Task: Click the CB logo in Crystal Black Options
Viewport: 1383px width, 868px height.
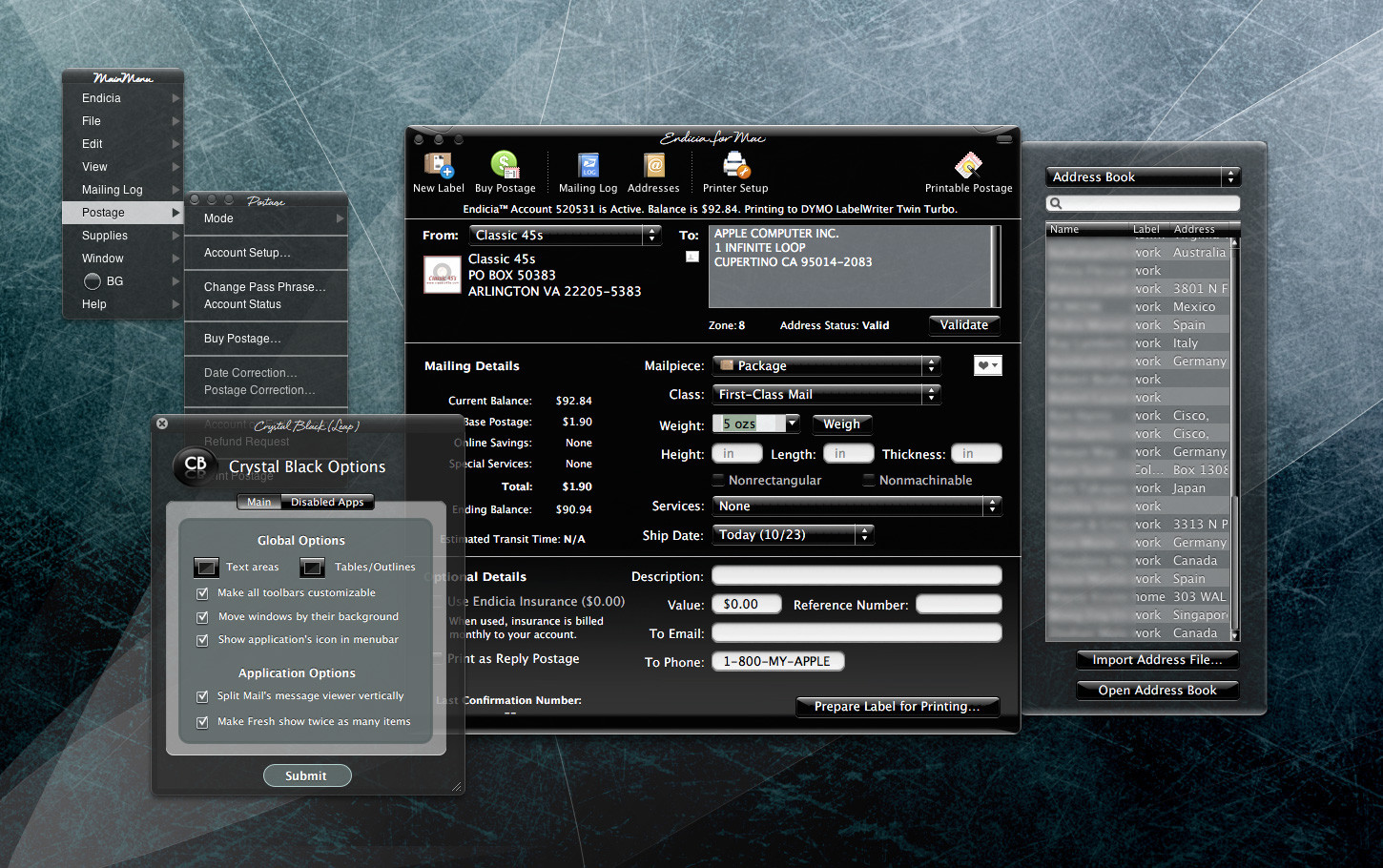Action: click(196, 465)
